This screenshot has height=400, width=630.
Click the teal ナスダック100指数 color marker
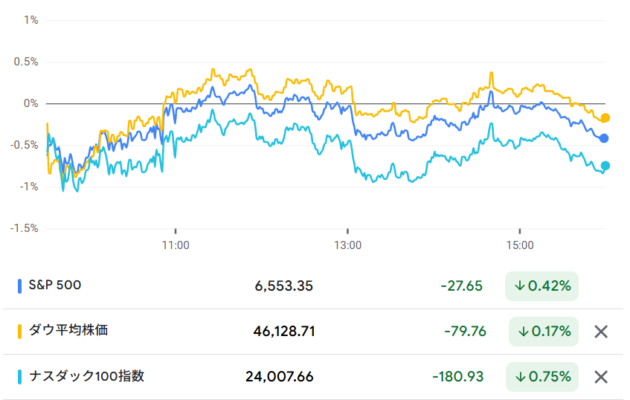click(21, 377)
